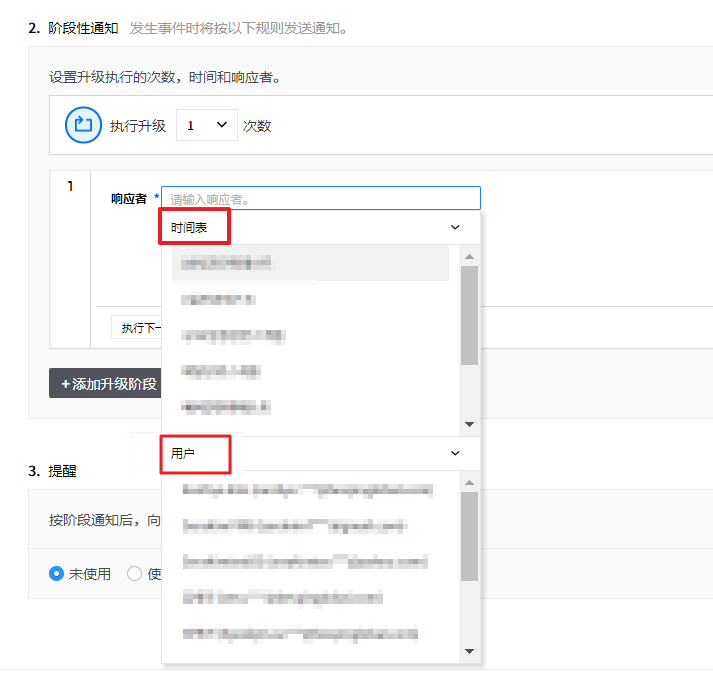Open the 执行升级 count dropdown
713x684 pixels.
pos(207,126)
